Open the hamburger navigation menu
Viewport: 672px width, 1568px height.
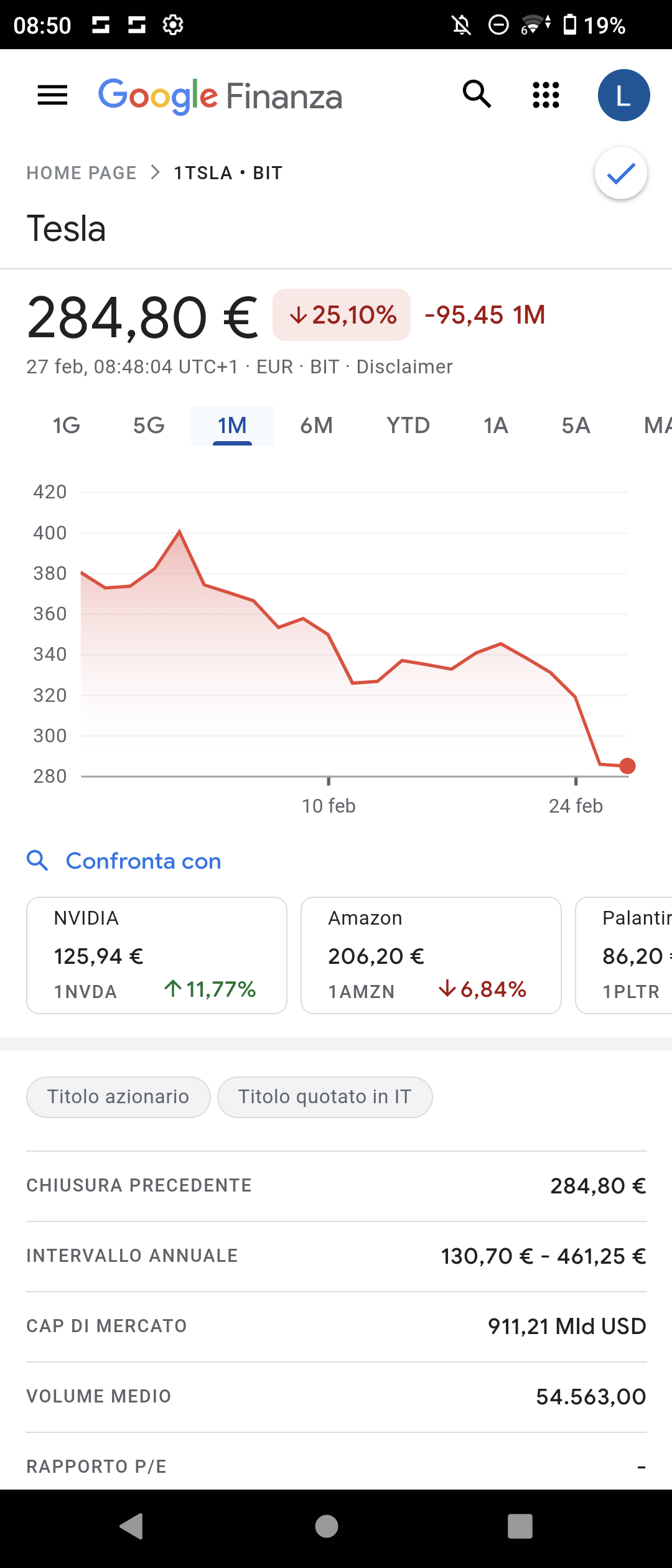[x=53, y=95]
